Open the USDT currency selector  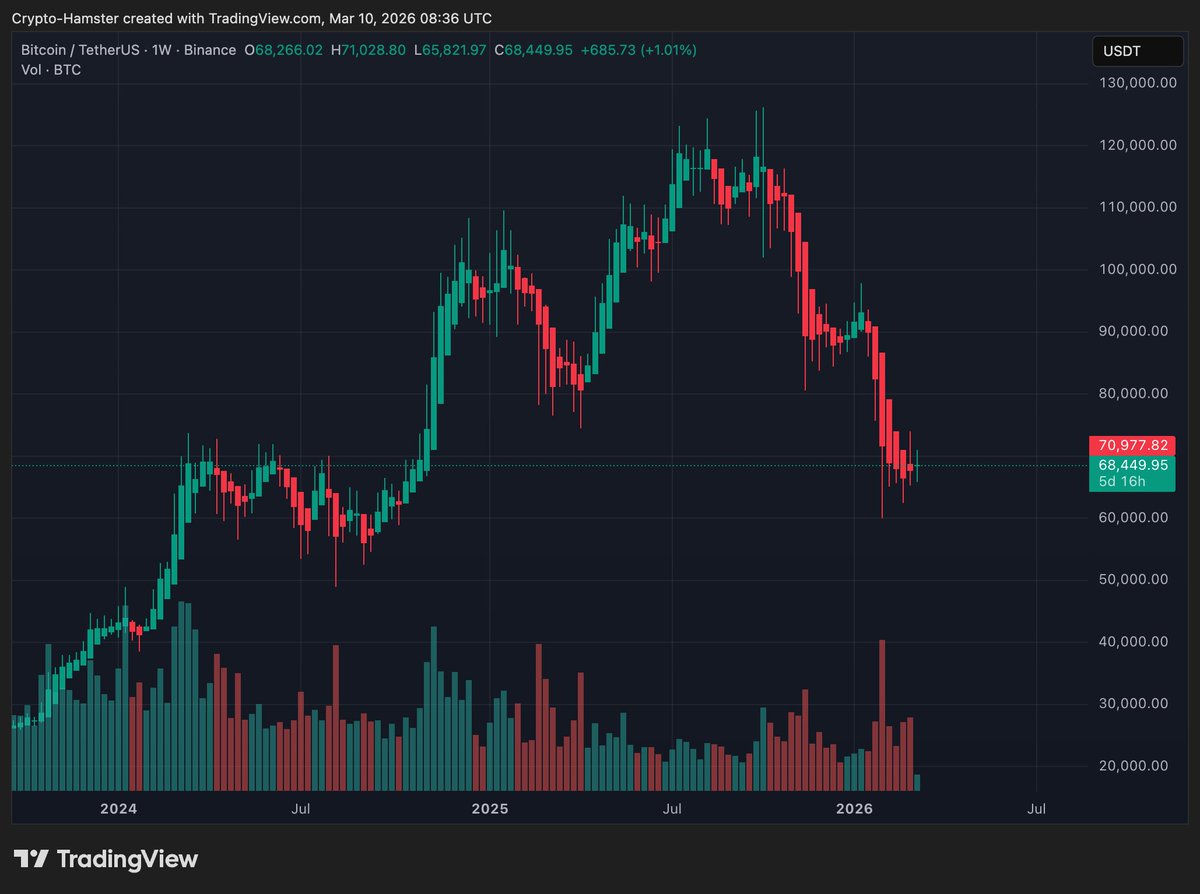[1137, 51]
